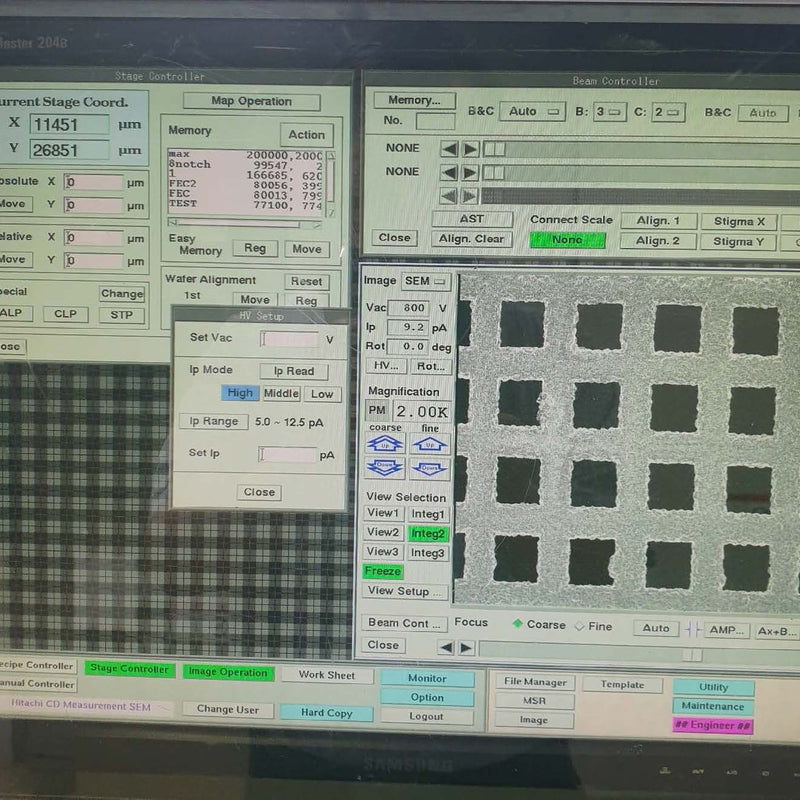Open the Image SEM dropdown
The image size is (800, 800).
click(424, 281)
